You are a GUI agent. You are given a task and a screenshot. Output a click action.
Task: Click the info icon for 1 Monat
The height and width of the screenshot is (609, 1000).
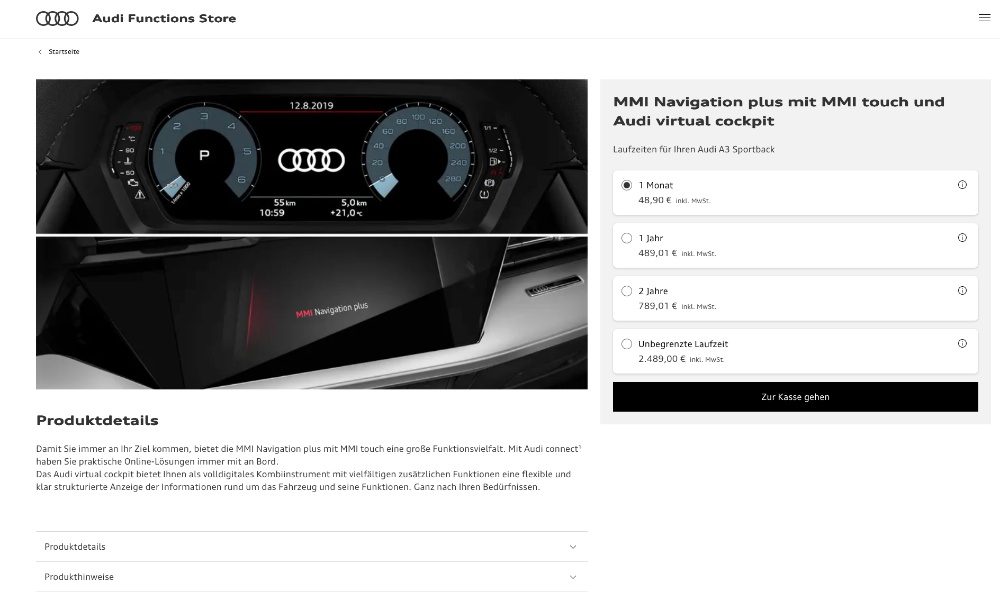[x=962, y=185]
